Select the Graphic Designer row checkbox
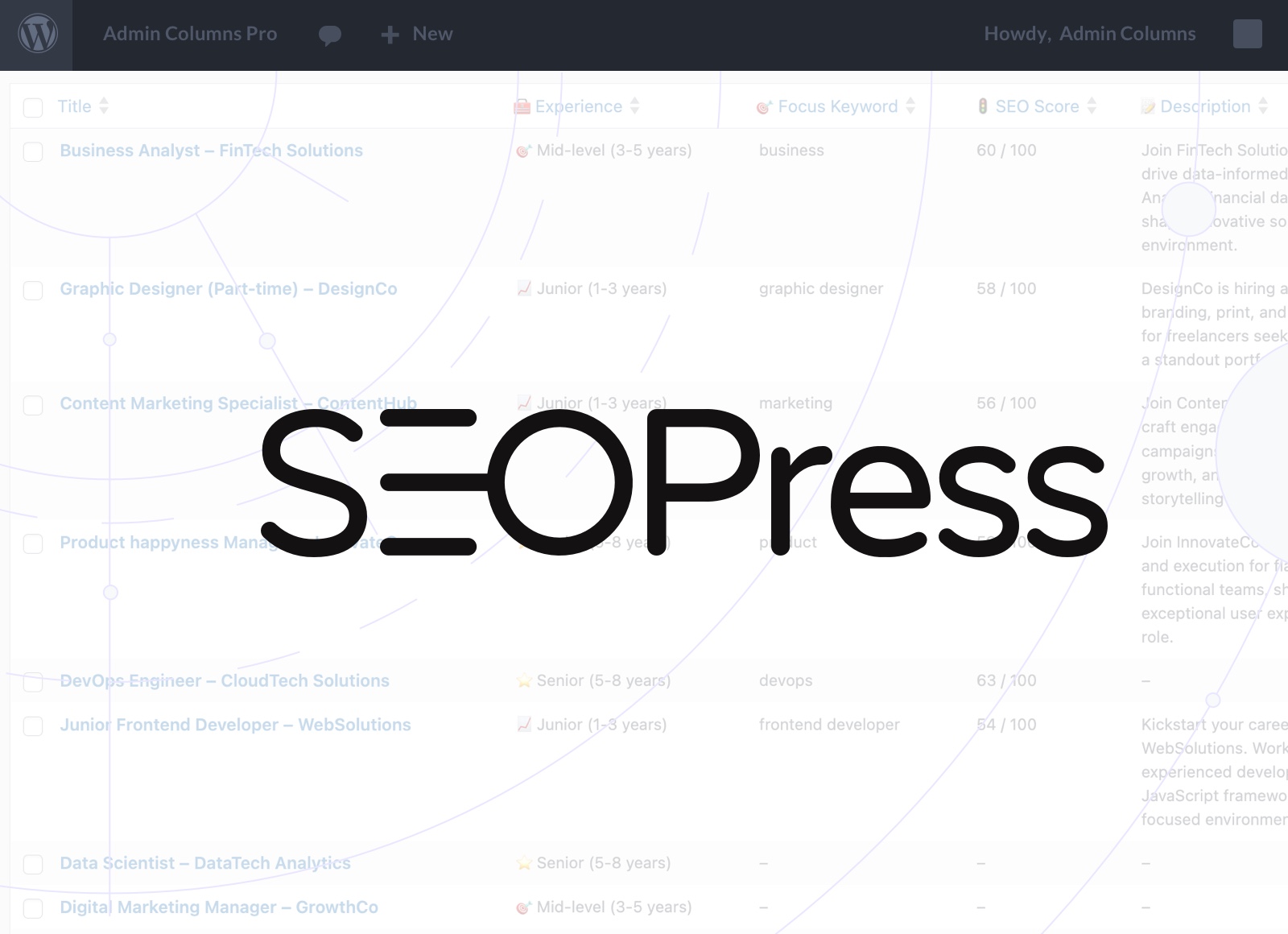Viewport: 1288px width, 934px height. click(33, 291)
